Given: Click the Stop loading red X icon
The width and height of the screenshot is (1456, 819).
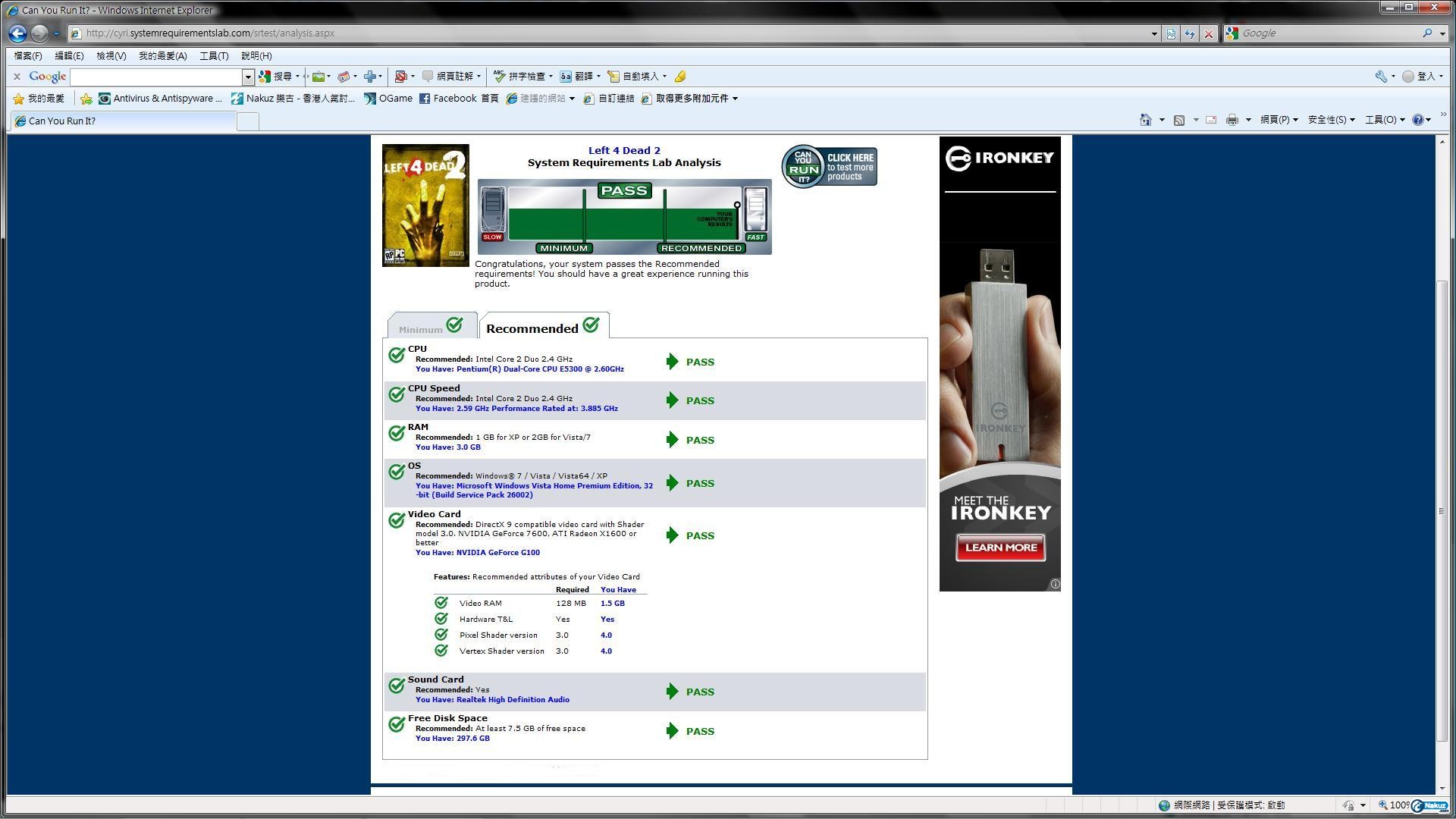Looking at the screenshot, I should 1209,33.
